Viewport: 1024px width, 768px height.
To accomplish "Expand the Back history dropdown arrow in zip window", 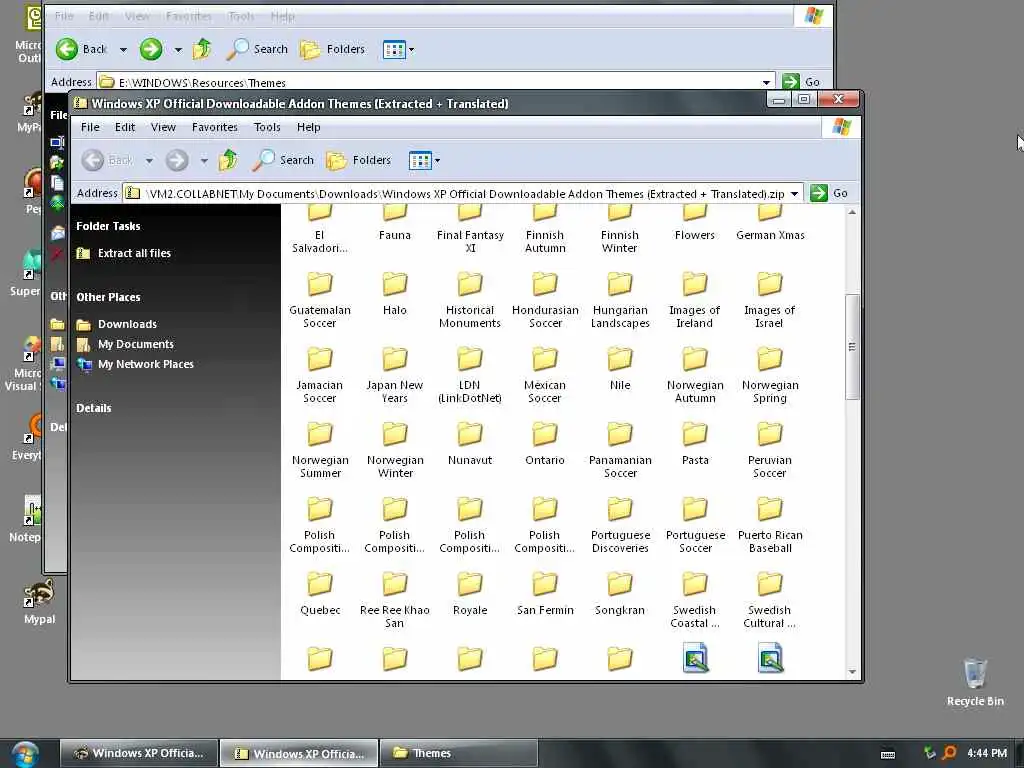I will point(150,160).
